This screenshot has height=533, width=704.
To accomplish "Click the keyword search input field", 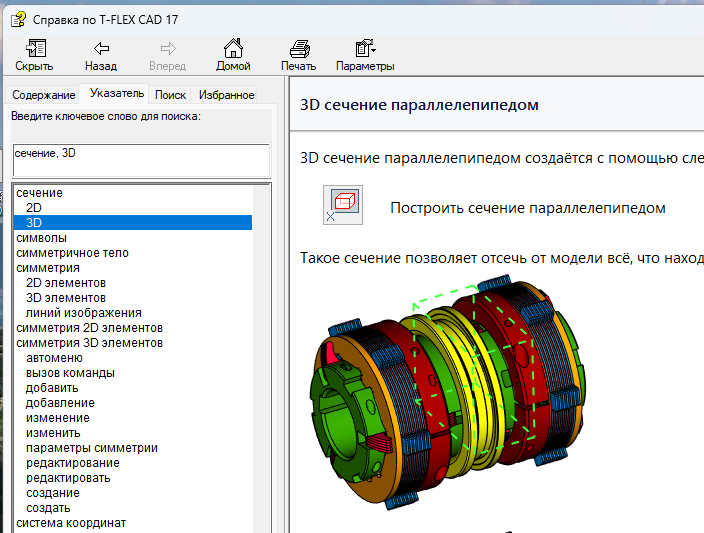I will click(140, 160).
